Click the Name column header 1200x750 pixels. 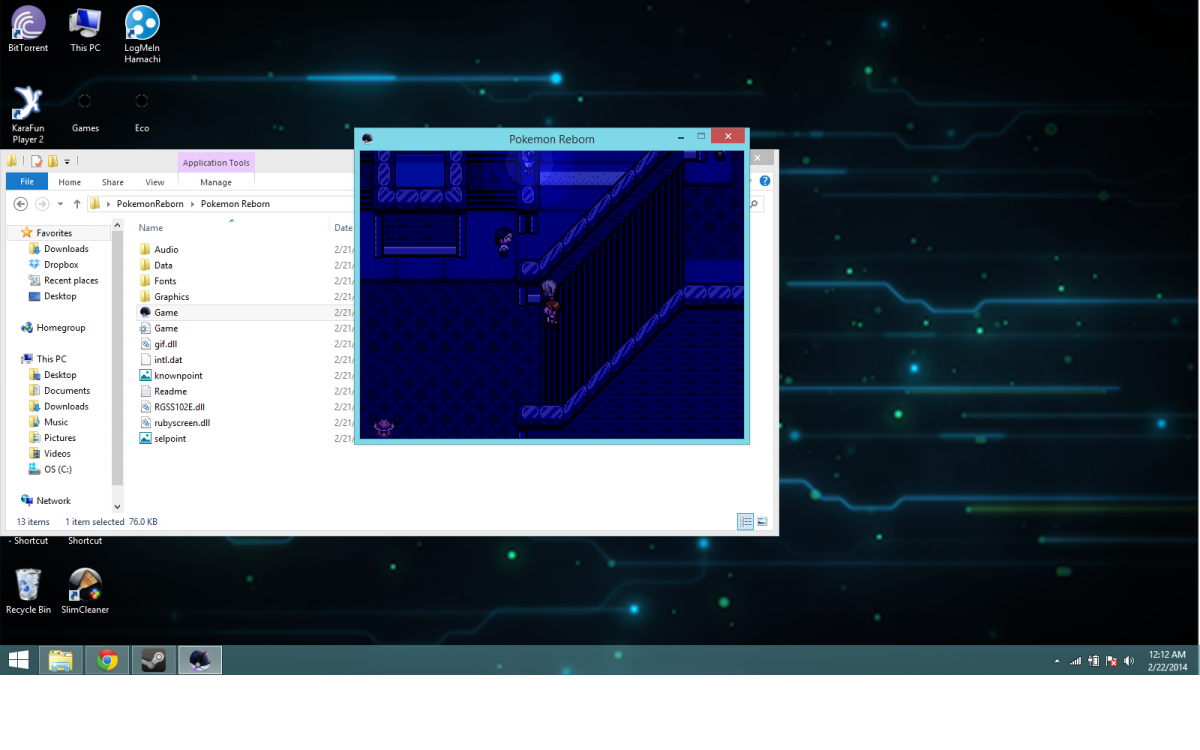(x=151, y=228)
